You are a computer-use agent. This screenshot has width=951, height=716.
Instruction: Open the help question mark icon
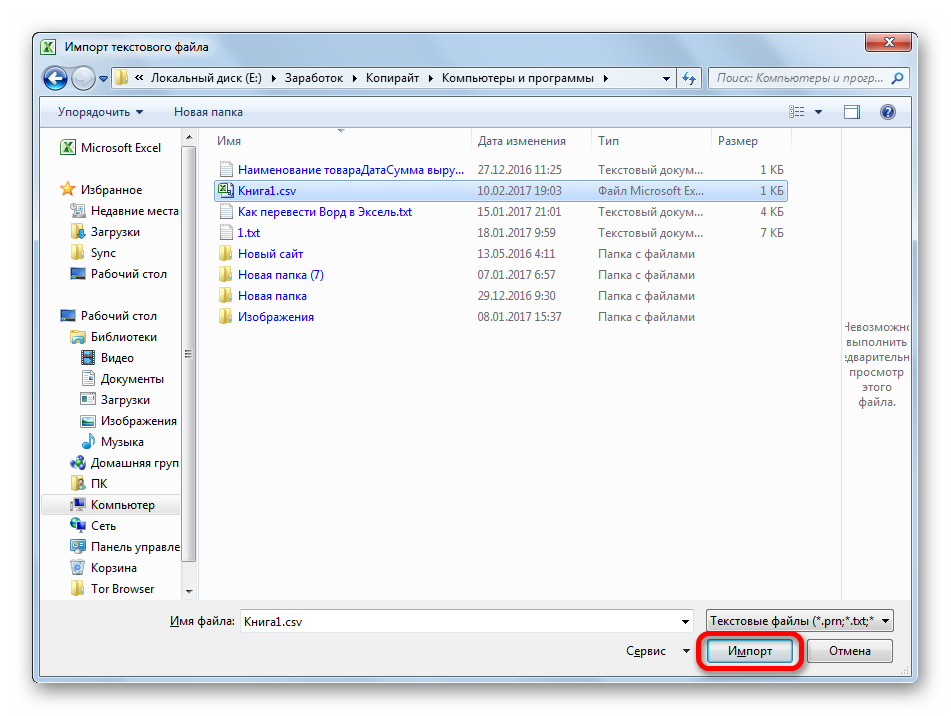(x=887, y=112)
